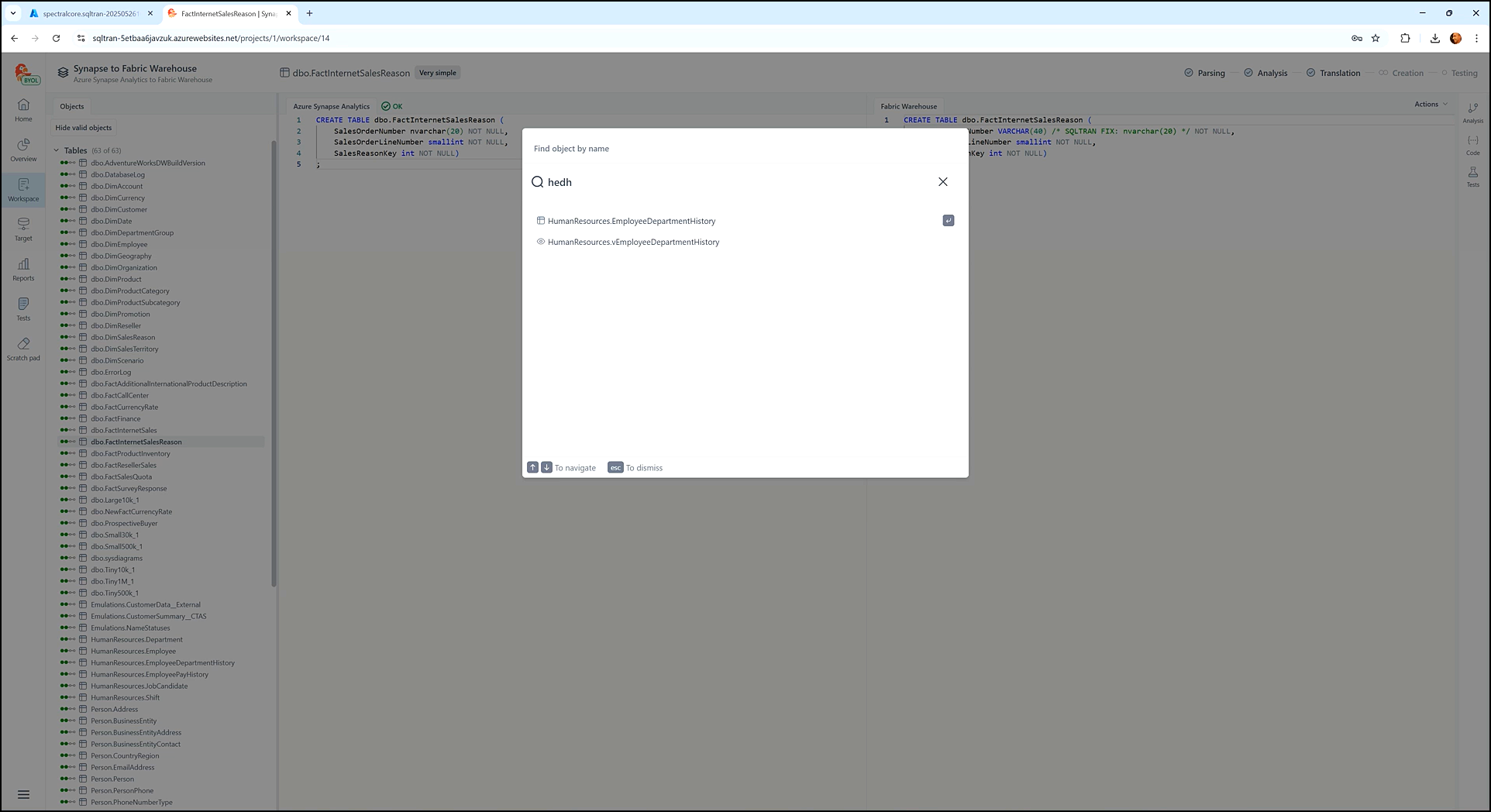Collapse the Tables tree group
This screenshot has height=812, width=1491.
click(x=57, y=150)
